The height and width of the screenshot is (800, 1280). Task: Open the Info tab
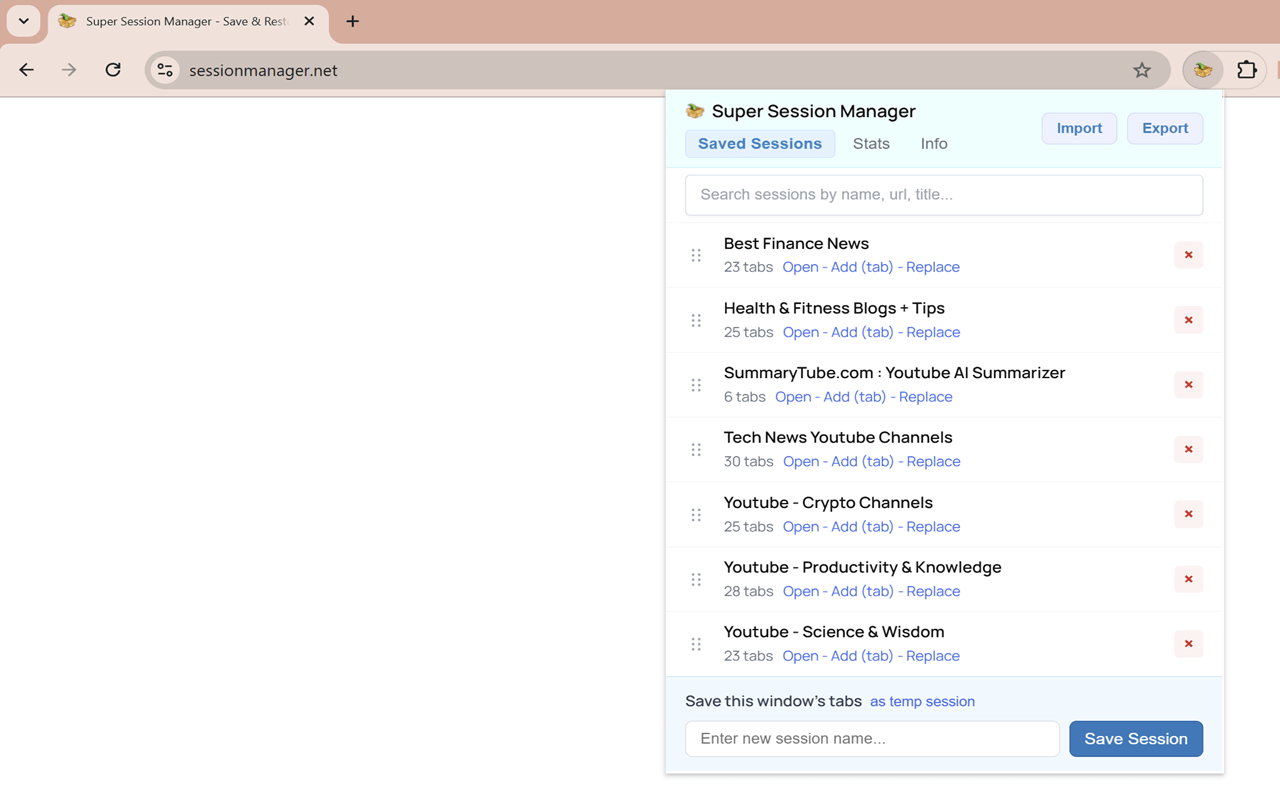point(933,143)
